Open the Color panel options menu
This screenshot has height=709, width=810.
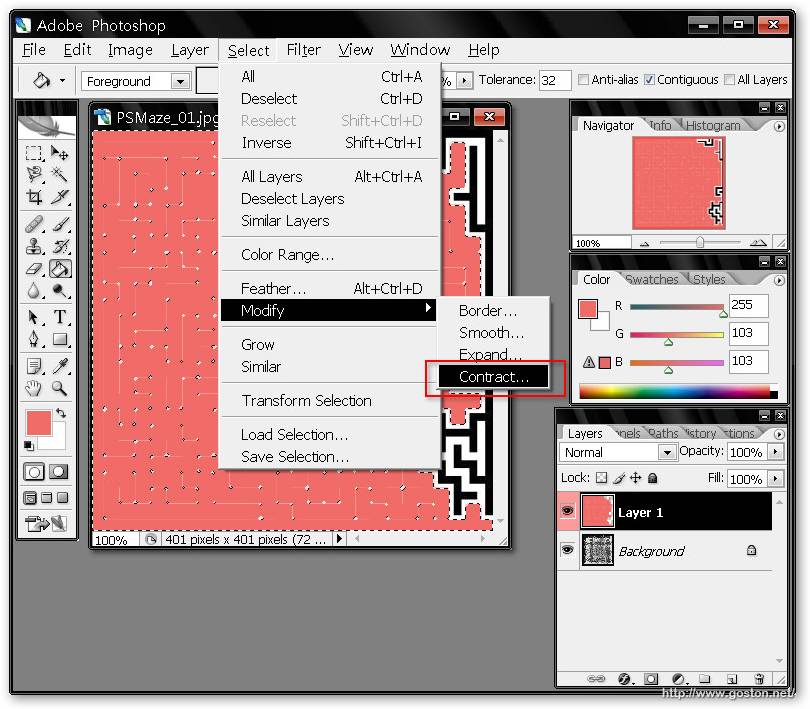click(x=778, y=280)
